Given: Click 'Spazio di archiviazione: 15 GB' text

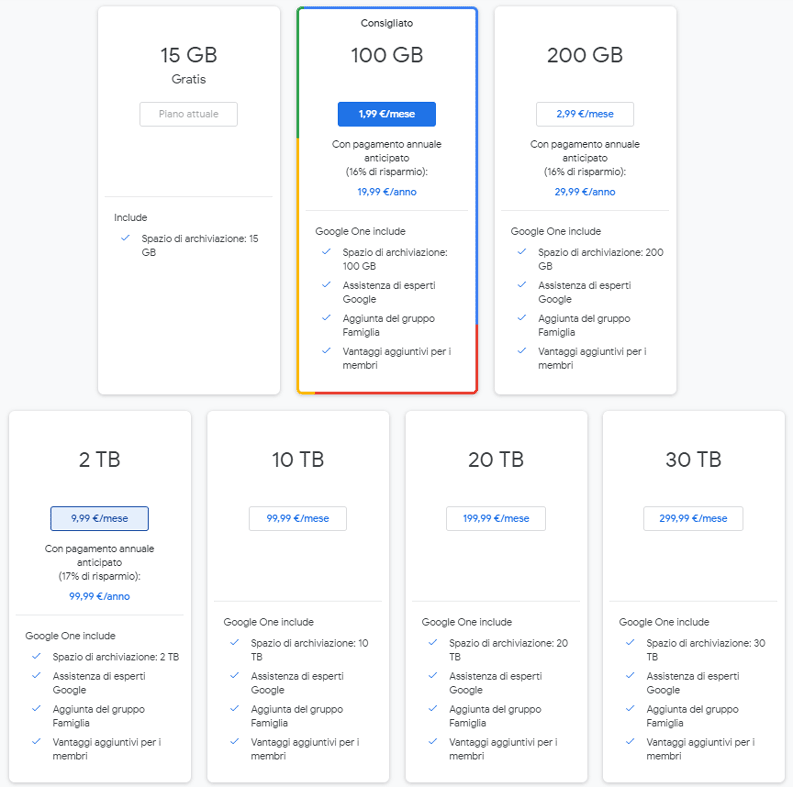Looking at the screenshot, I should coord(200,245).
